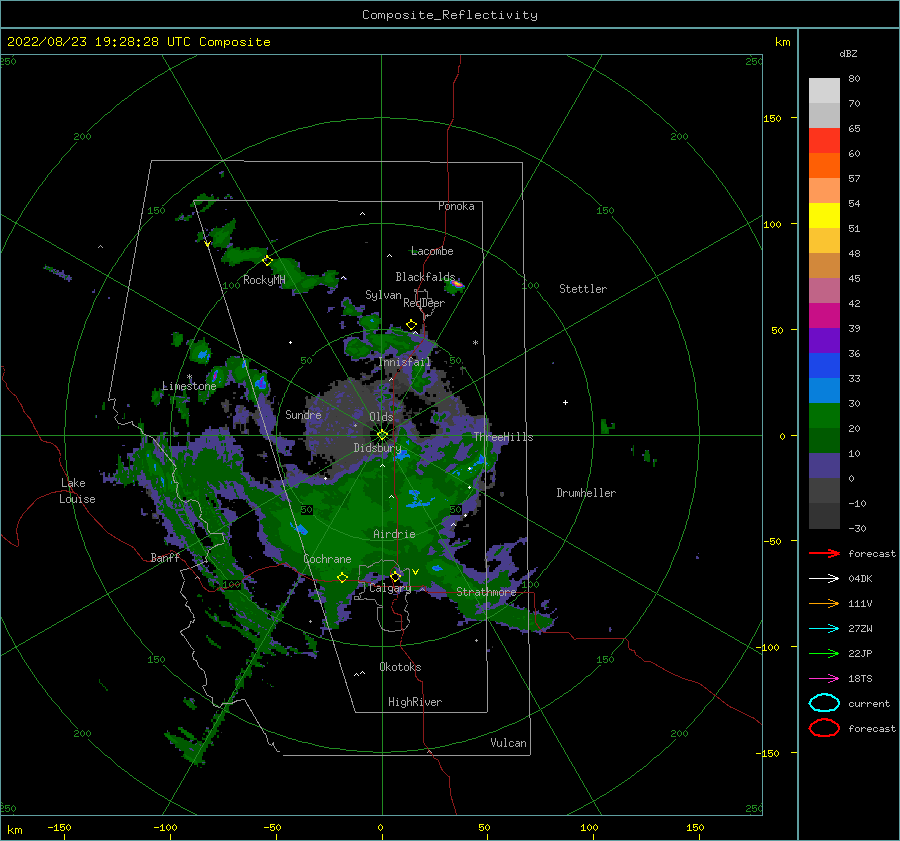
Task: Select the HighRiver label
Action: click(x=415, y=702)
